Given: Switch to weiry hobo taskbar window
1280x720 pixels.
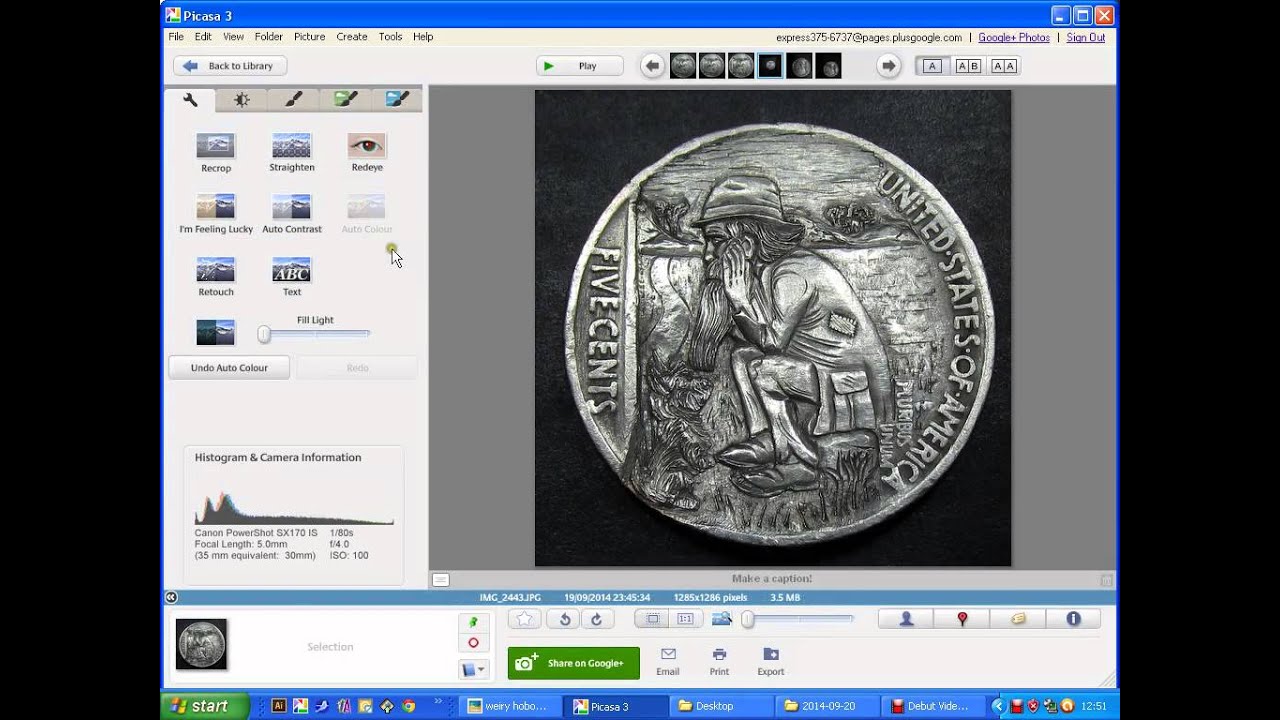Looking at the screenshot, I should click(509, 706).
